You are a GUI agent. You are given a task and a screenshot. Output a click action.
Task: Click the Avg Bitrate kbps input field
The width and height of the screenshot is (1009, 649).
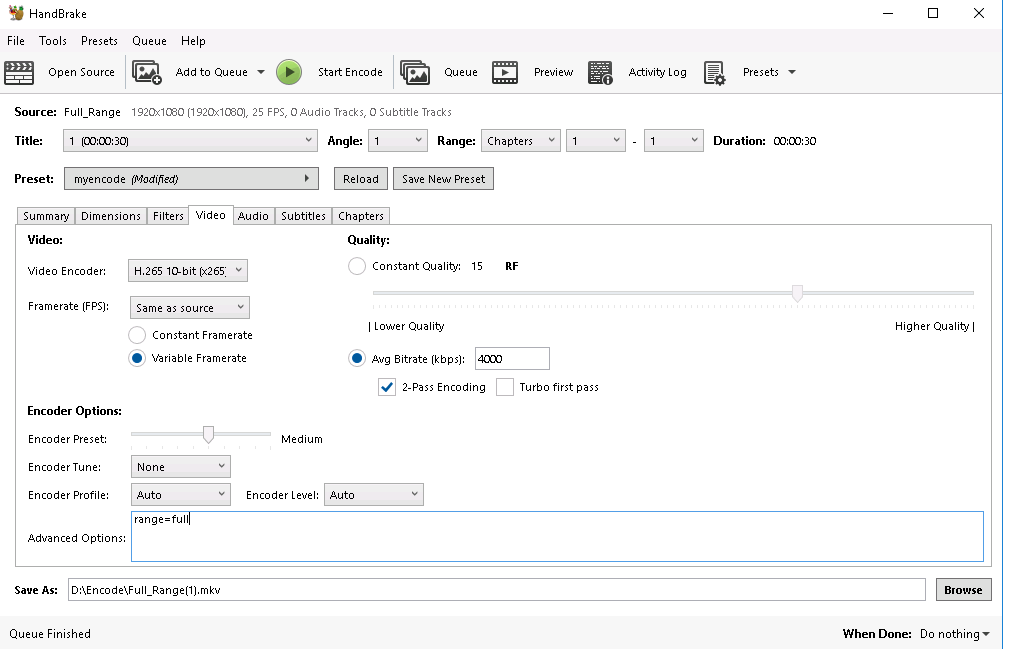pyautogui.click(x=512, y=359)
